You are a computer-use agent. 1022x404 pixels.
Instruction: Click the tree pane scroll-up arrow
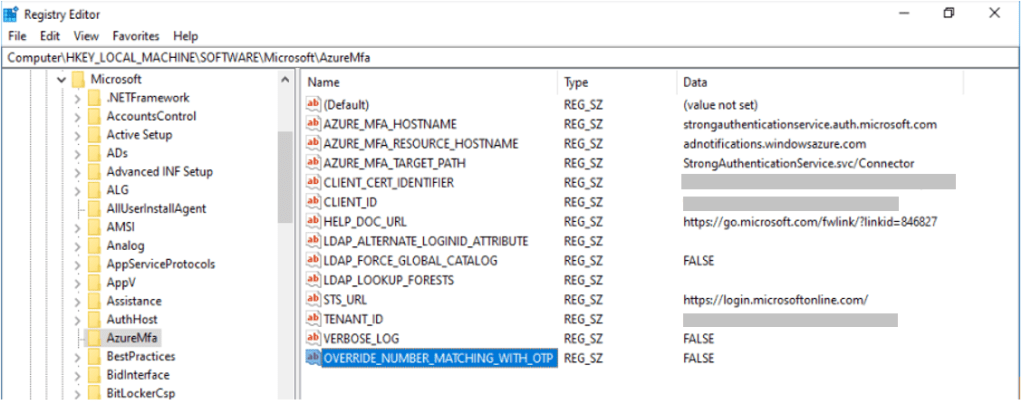[285, 79]
